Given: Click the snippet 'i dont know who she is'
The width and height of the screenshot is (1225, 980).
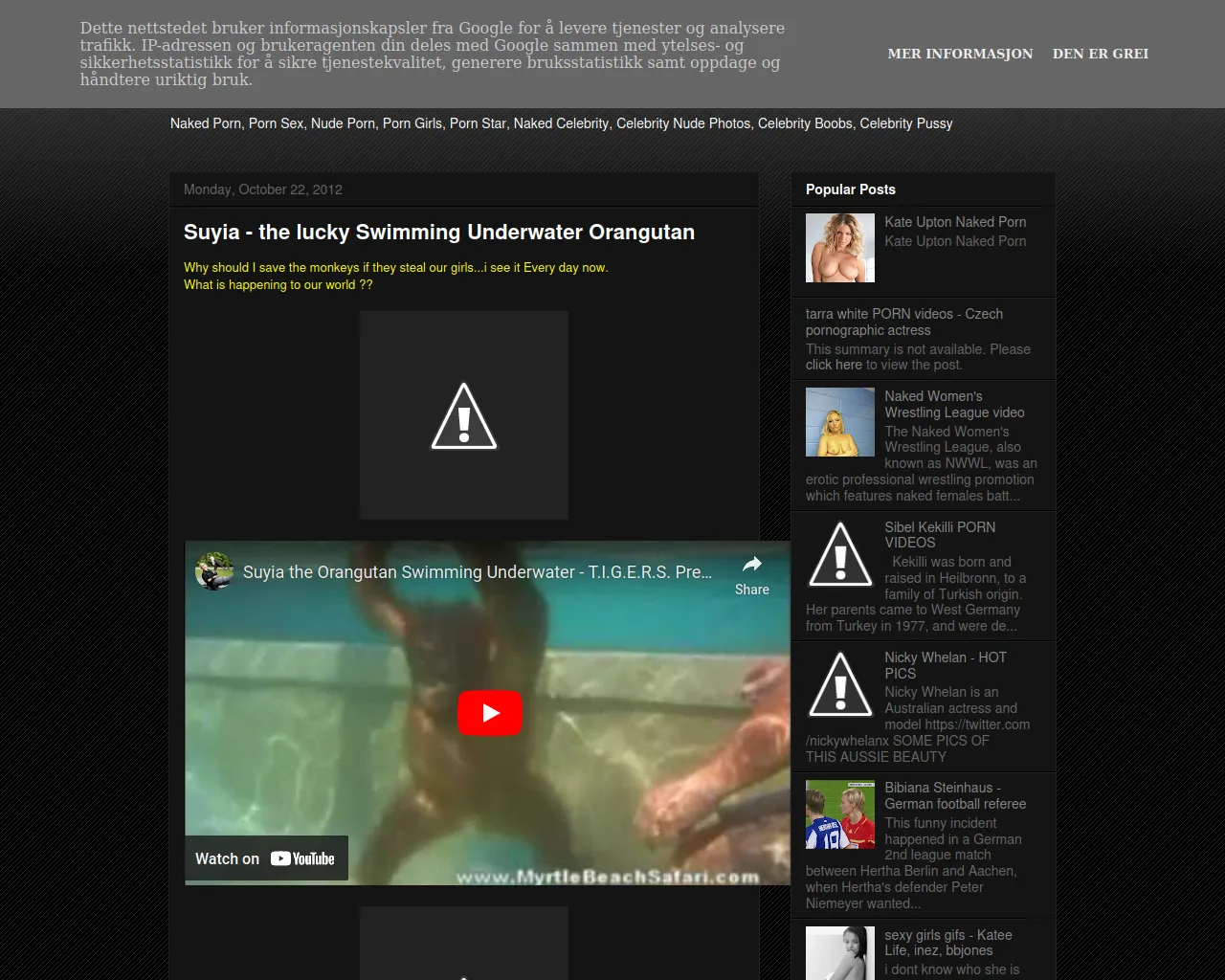Looking at the screenshot, I should click(x=952, y=969).
